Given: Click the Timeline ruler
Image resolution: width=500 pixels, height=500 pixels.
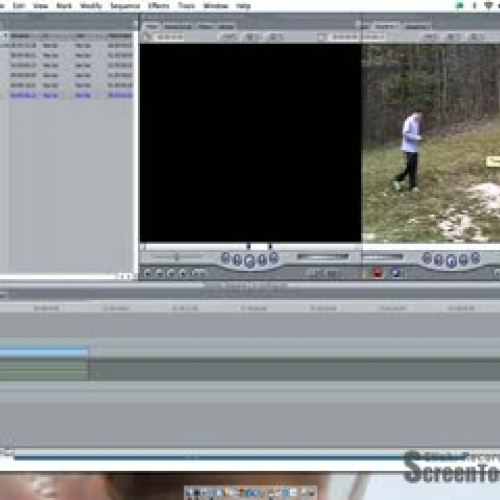Looking at the screenshot, I should (250, 308).
